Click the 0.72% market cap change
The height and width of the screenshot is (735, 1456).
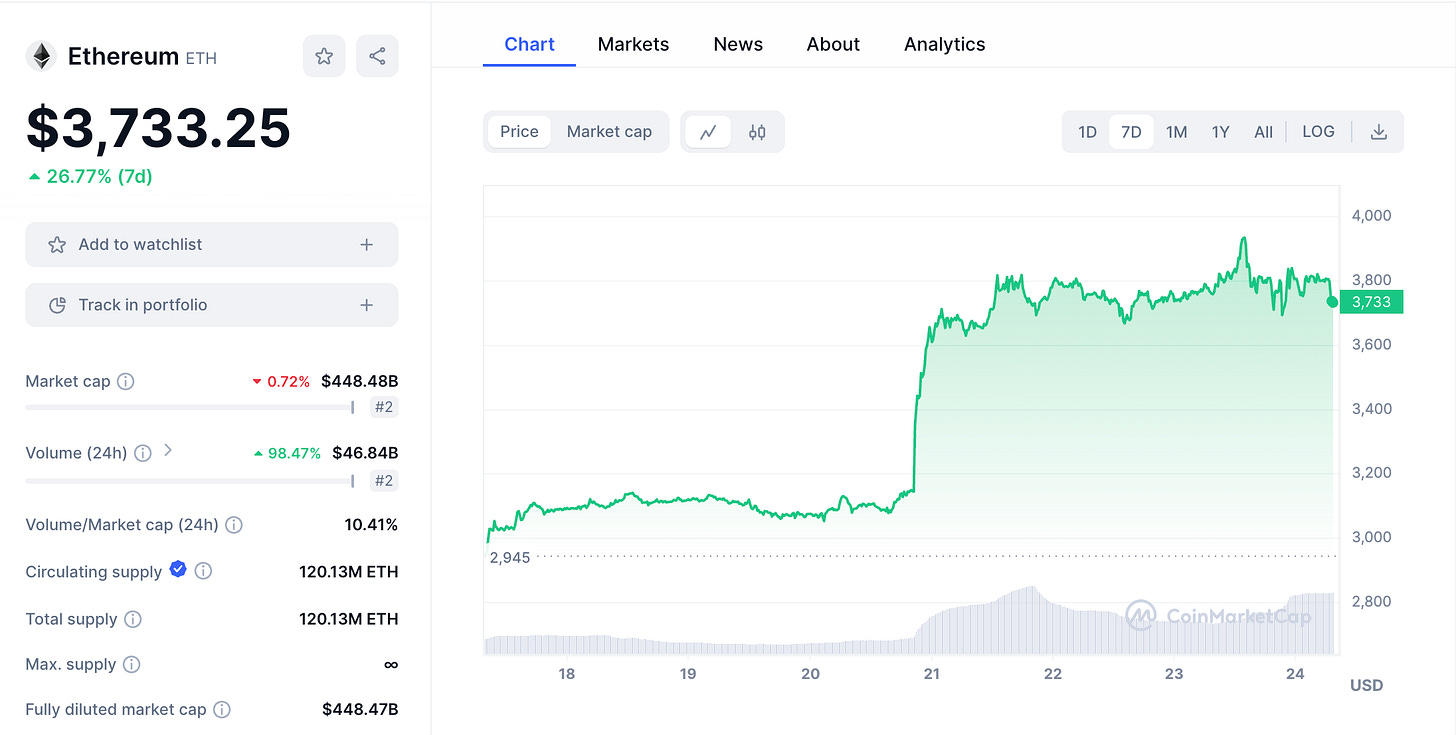point(281,382)
